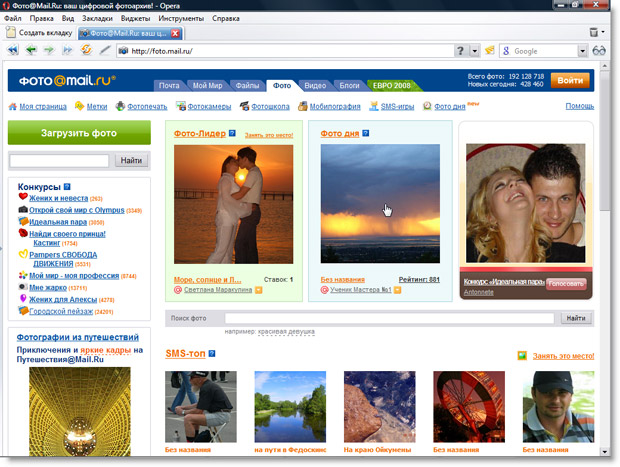Click the binoculars view icon
This screenshot has width=620, height=467.
point(599,51)
